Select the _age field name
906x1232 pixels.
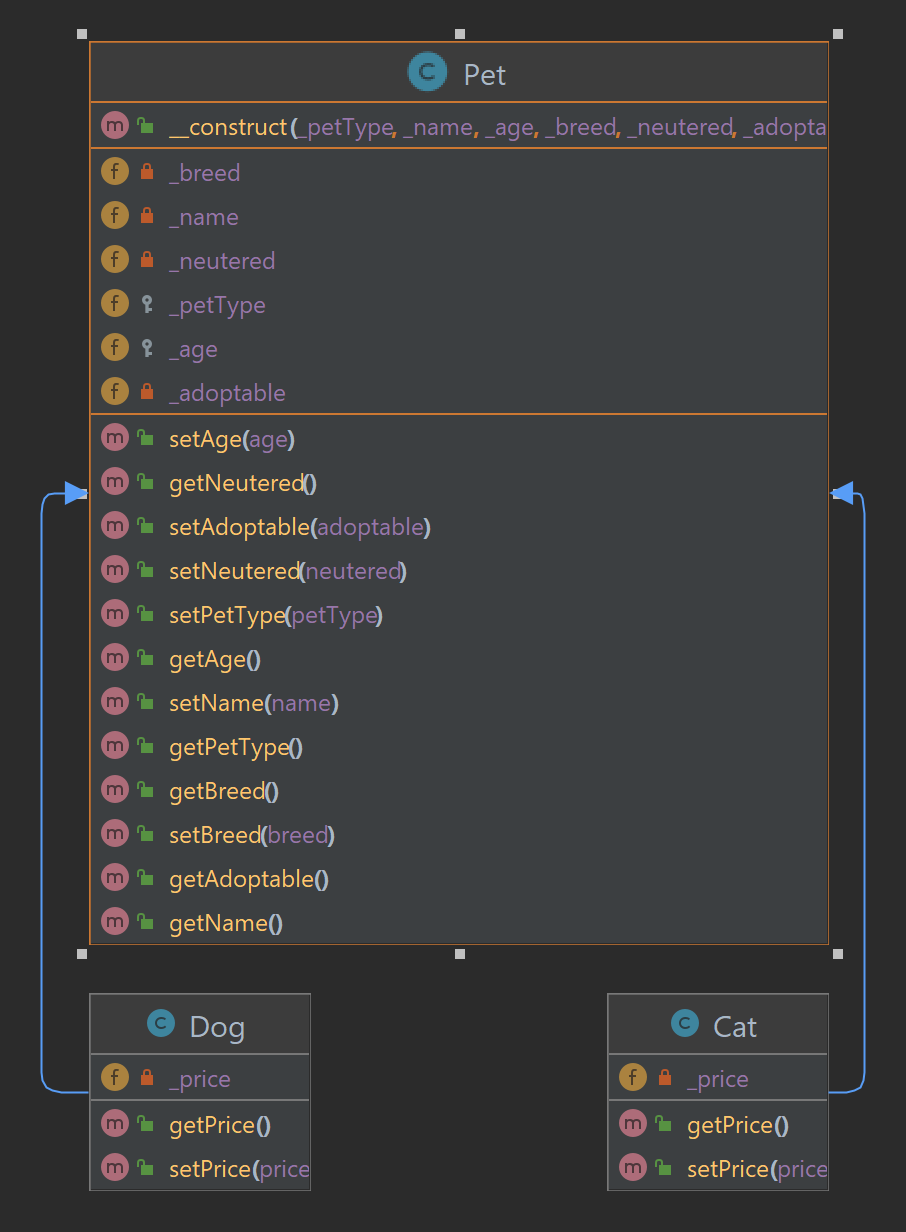coord(193,350)
